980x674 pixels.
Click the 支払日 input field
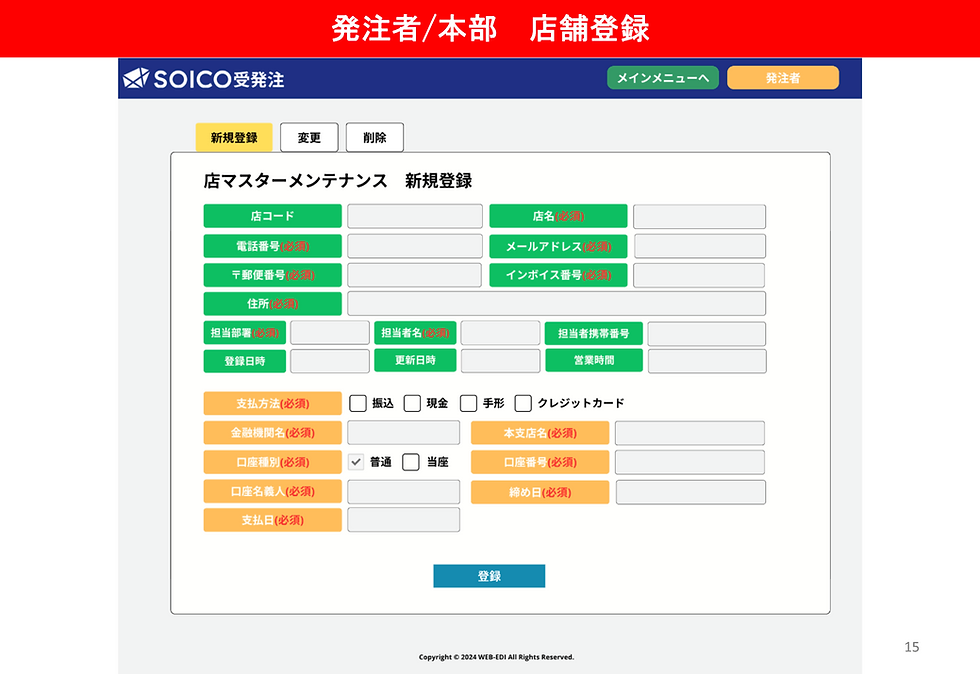(403, 519)
